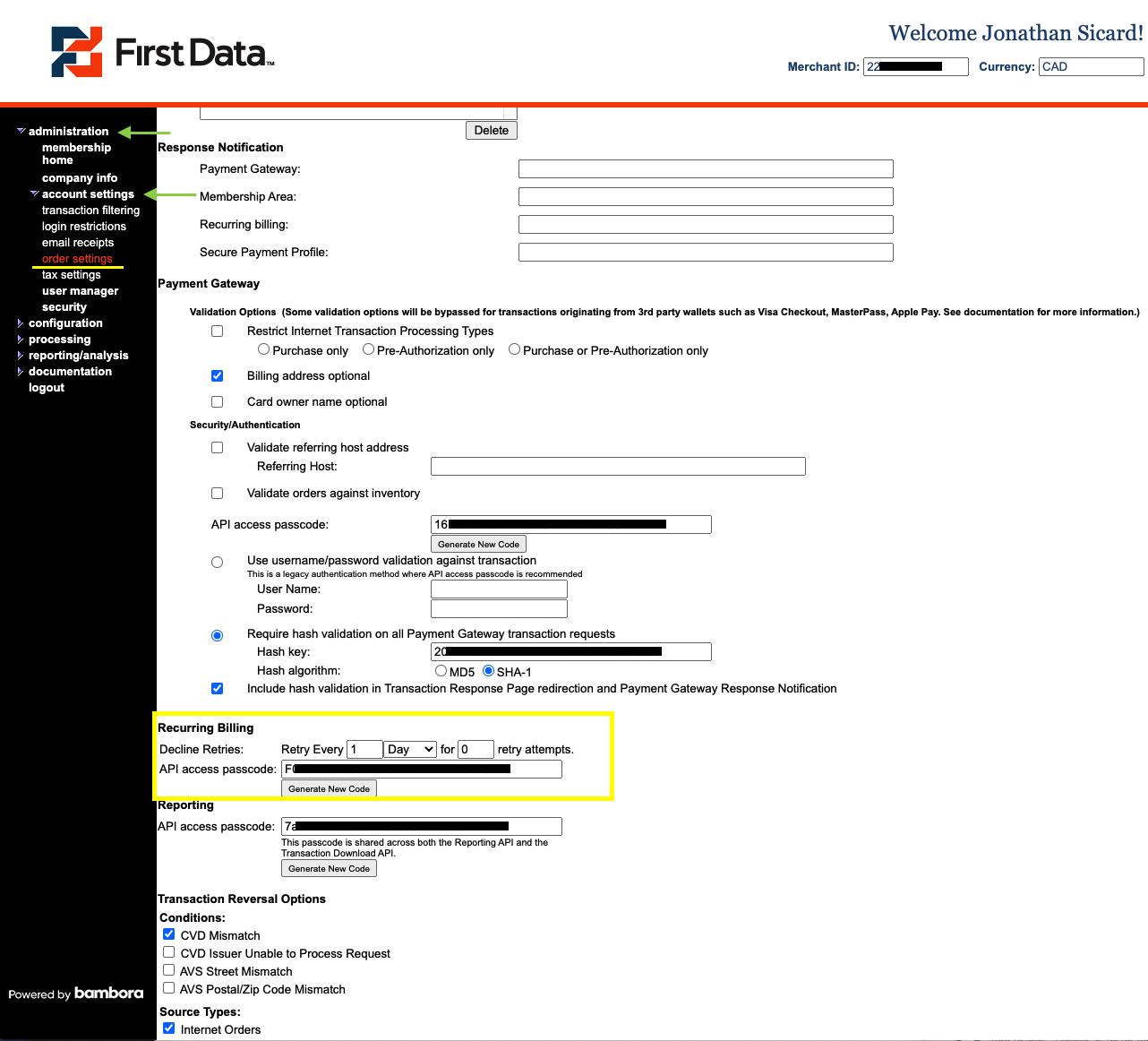
Task: Click the Delete button
Action: [492, 130]
